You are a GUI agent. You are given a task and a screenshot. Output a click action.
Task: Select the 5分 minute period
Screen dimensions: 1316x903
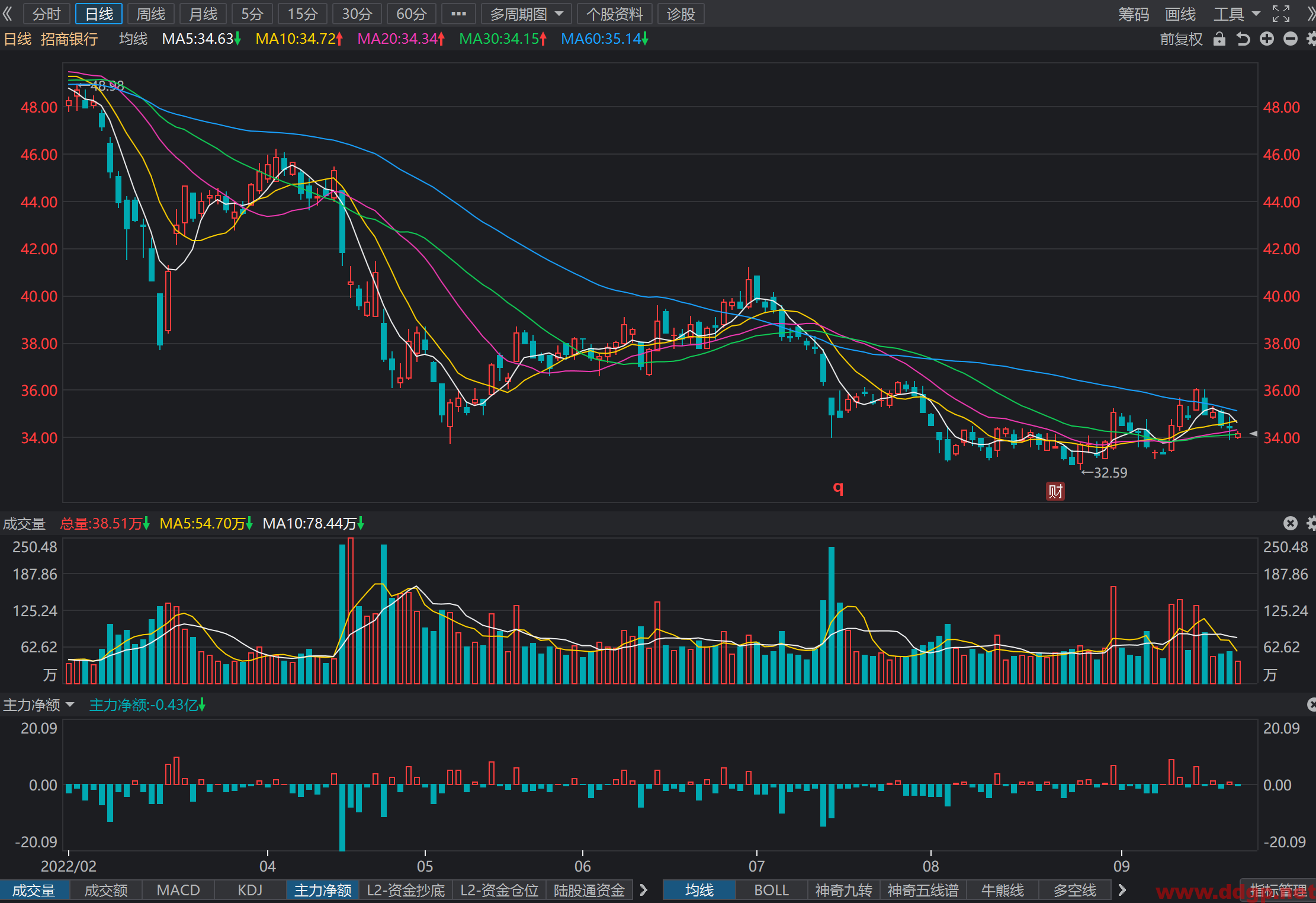[x=252, y=14]
